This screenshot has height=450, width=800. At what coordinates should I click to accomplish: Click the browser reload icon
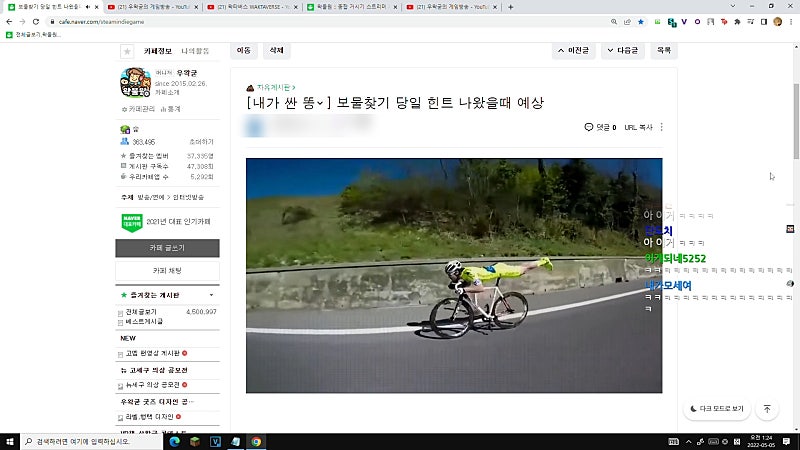[36, 22]
